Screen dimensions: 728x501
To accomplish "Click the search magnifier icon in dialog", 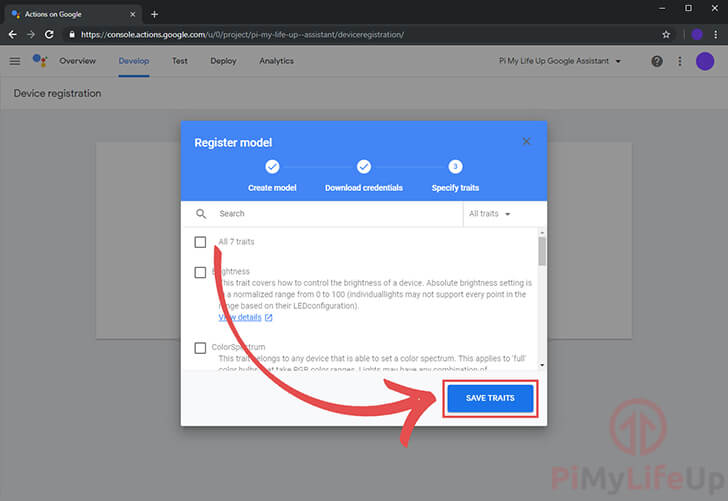I will click(x=201, y=214).
